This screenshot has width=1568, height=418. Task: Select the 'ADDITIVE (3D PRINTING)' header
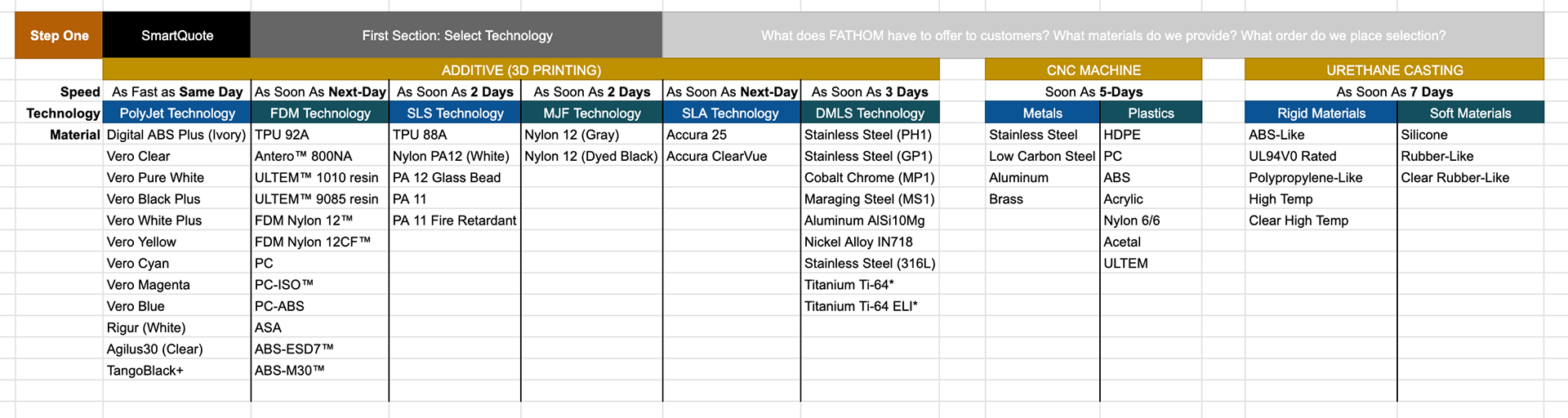click(521, 69)
